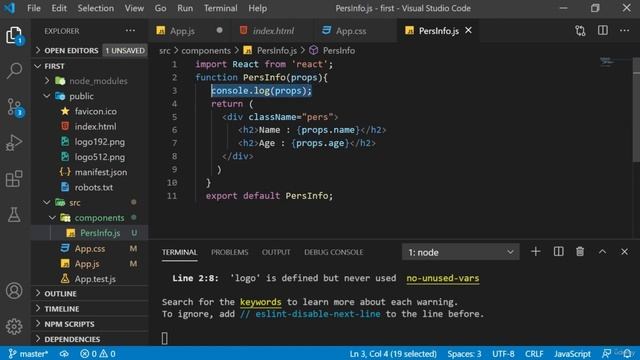Click the no-unused-vars link in terminal
Viewport: 640px width, 360px height.
[442, 278]
